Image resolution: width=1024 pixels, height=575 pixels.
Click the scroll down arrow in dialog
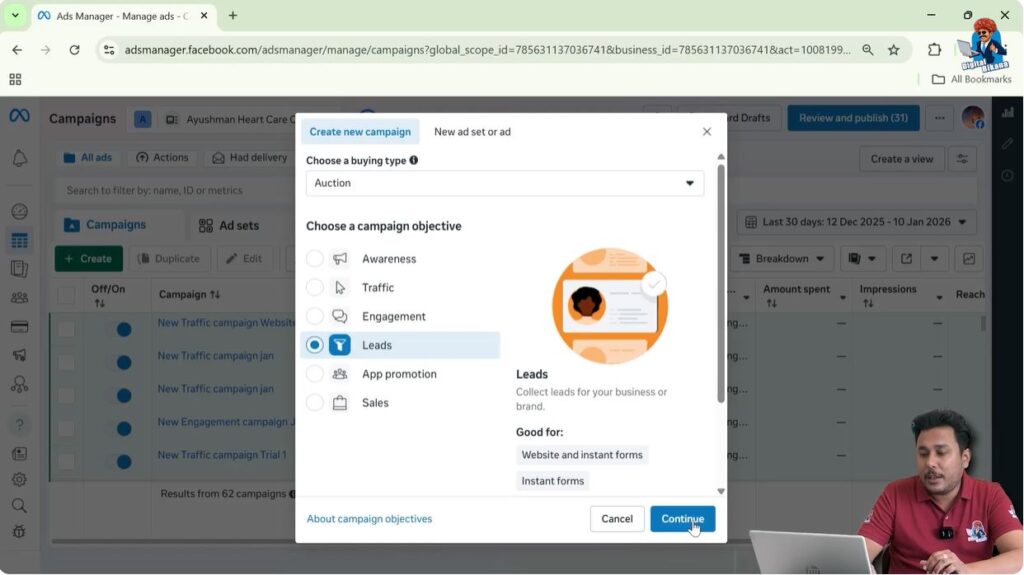[x=721, y=491]
